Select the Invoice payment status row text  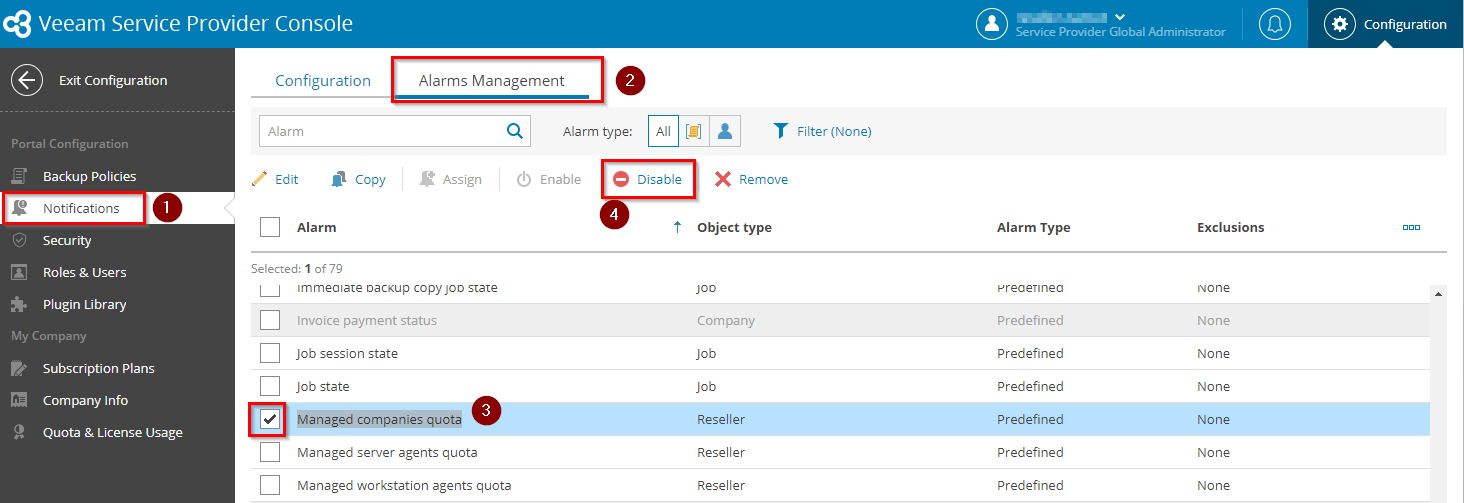click(x=367, y=320)
